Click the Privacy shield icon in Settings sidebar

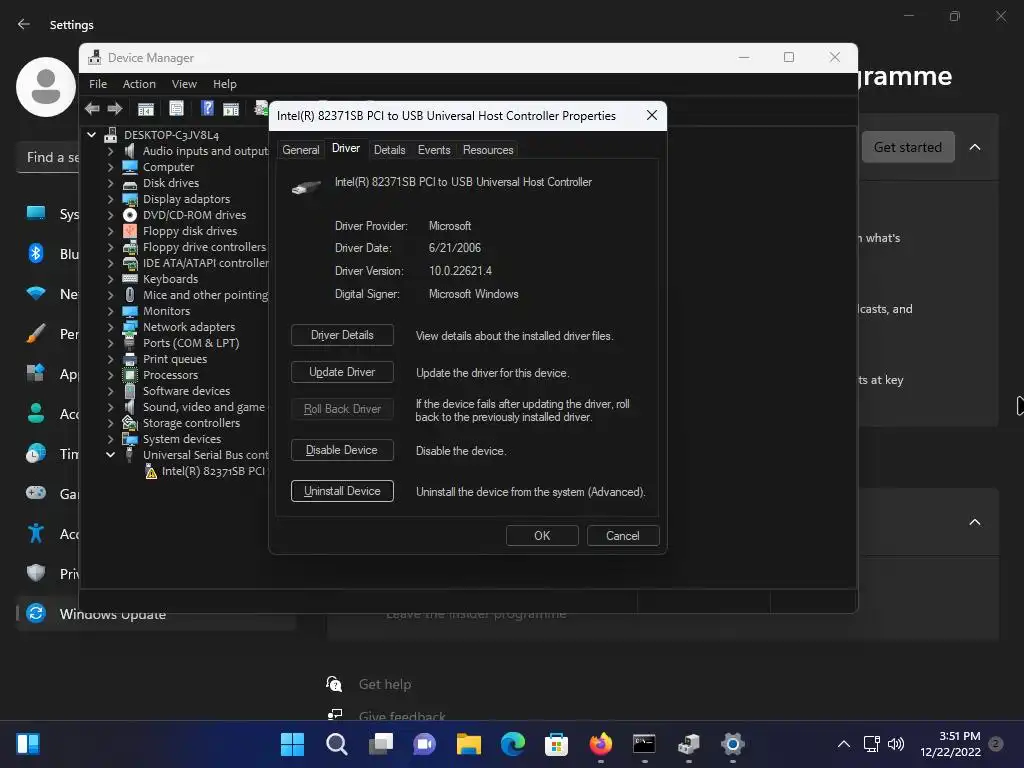pyautogui.click(x=36, y=573)
